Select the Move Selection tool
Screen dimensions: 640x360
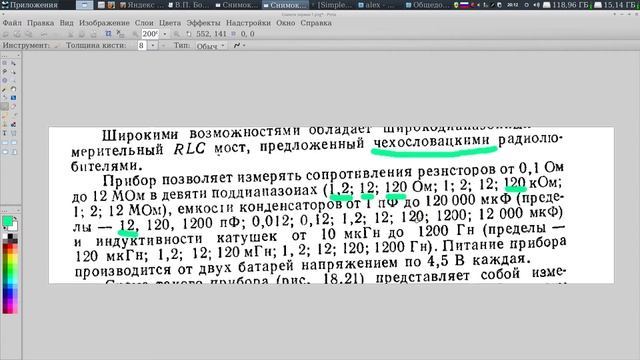click(x=13, y=72)
